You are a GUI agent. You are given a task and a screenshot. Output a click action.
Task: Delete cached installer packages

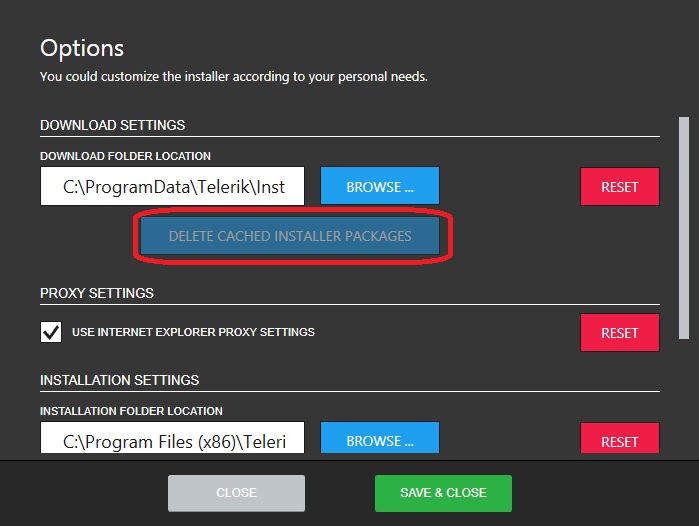290,236
